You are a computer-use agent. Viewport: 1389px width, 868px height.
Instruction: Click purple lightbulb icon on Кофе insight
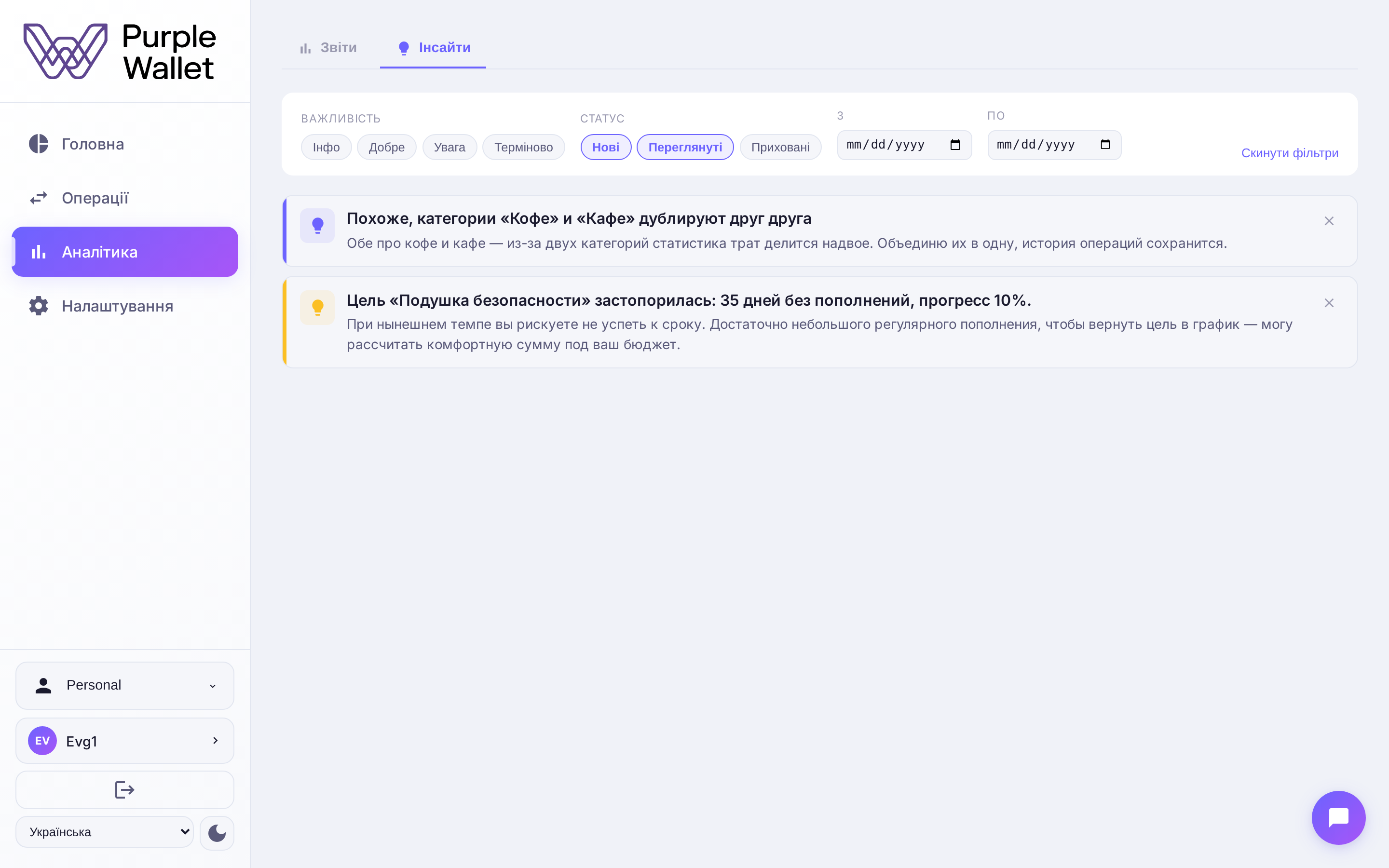tap(317, 226)
